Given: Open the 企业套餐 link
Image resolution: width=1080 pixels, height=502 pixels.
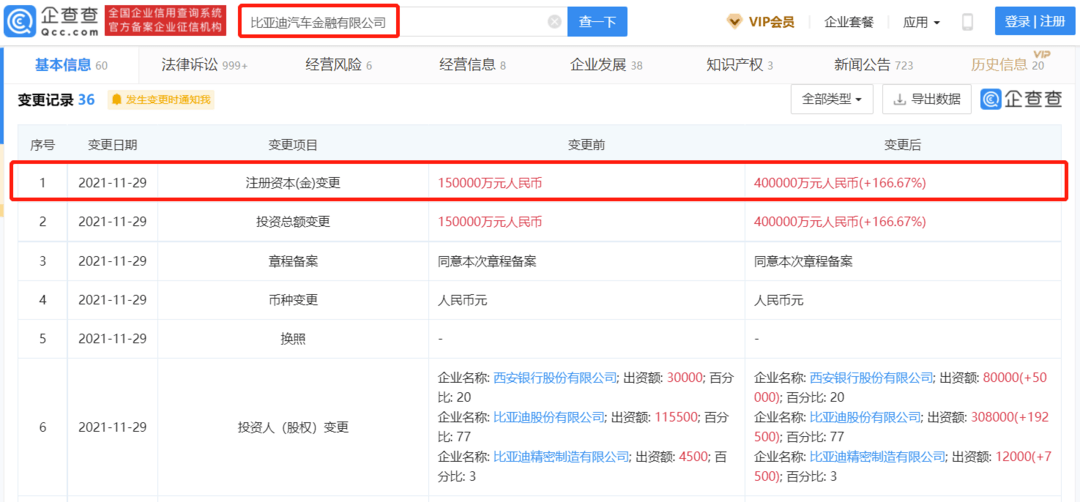Looking at the screenshot, I should click(849, 22).
